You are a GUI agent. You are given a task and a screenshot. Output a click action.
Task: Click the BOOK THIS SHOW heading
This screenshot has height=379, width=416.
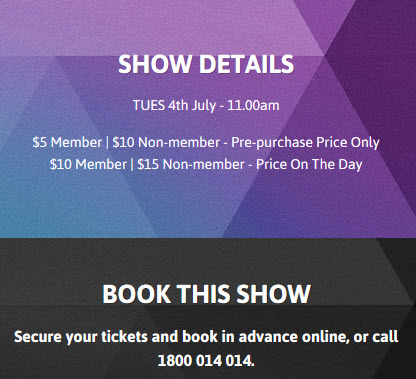coord(206,294)
